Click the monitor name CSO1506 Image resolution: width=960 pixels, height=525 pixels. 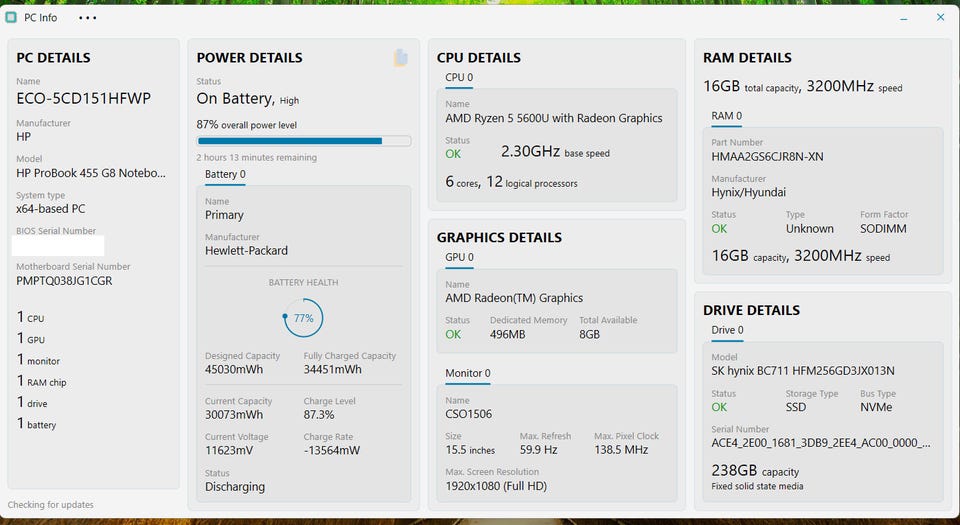(x=468, y=414)
